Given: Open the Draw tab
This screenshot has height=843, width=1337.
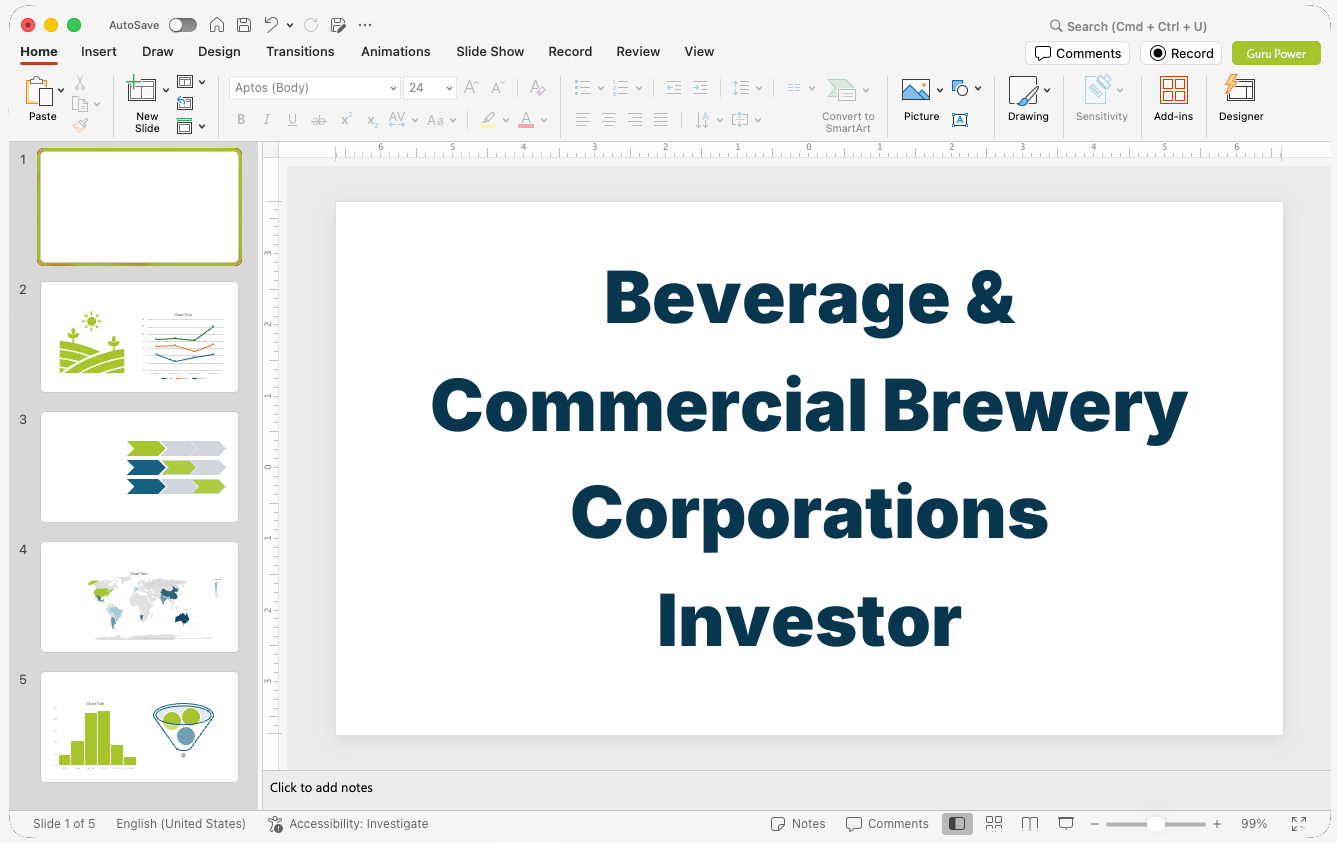Looking at the screenshot, I should (x=158, y=51).
